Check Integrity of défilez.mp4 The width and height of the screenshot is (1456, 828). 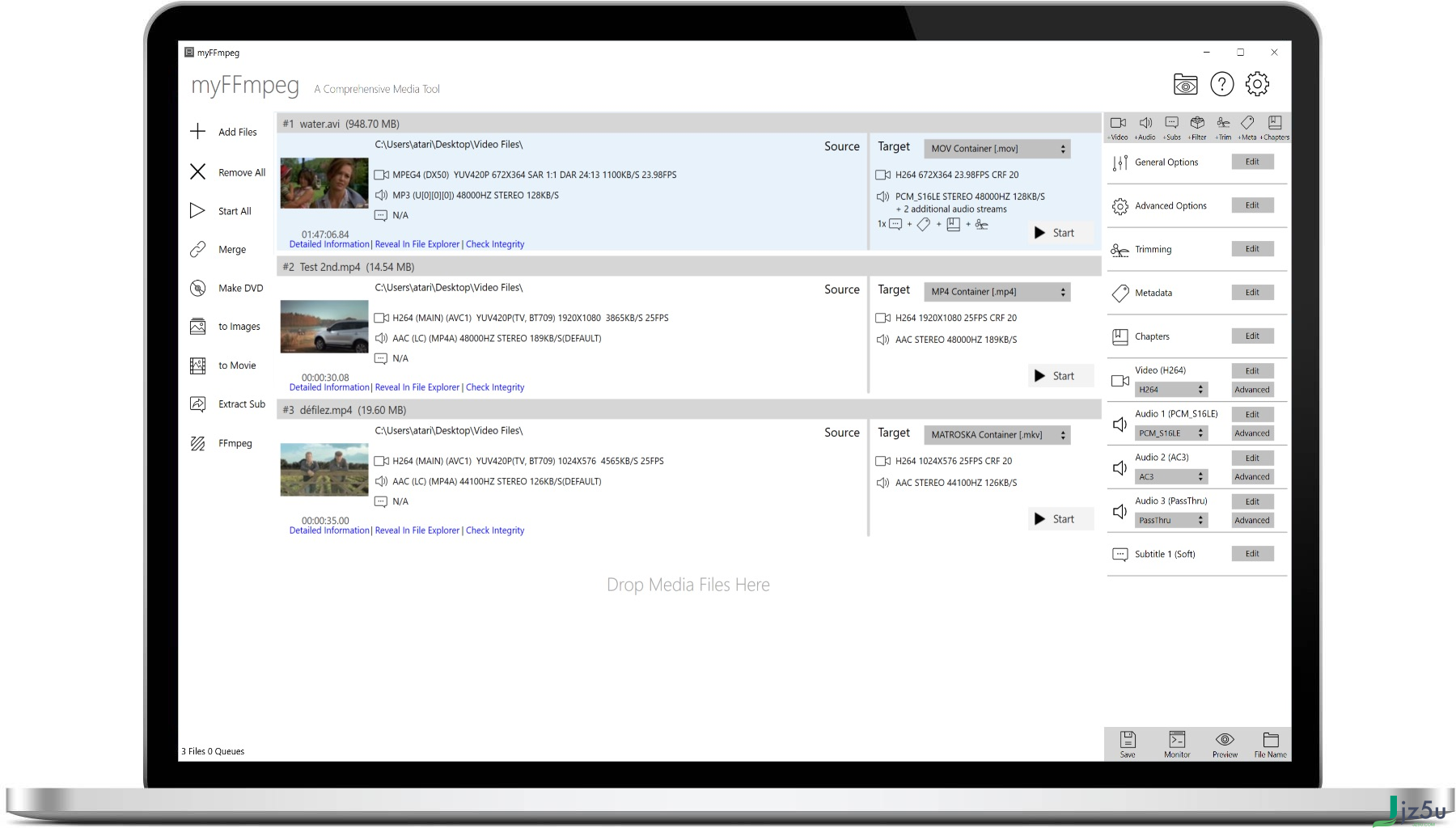coord(495,530)
